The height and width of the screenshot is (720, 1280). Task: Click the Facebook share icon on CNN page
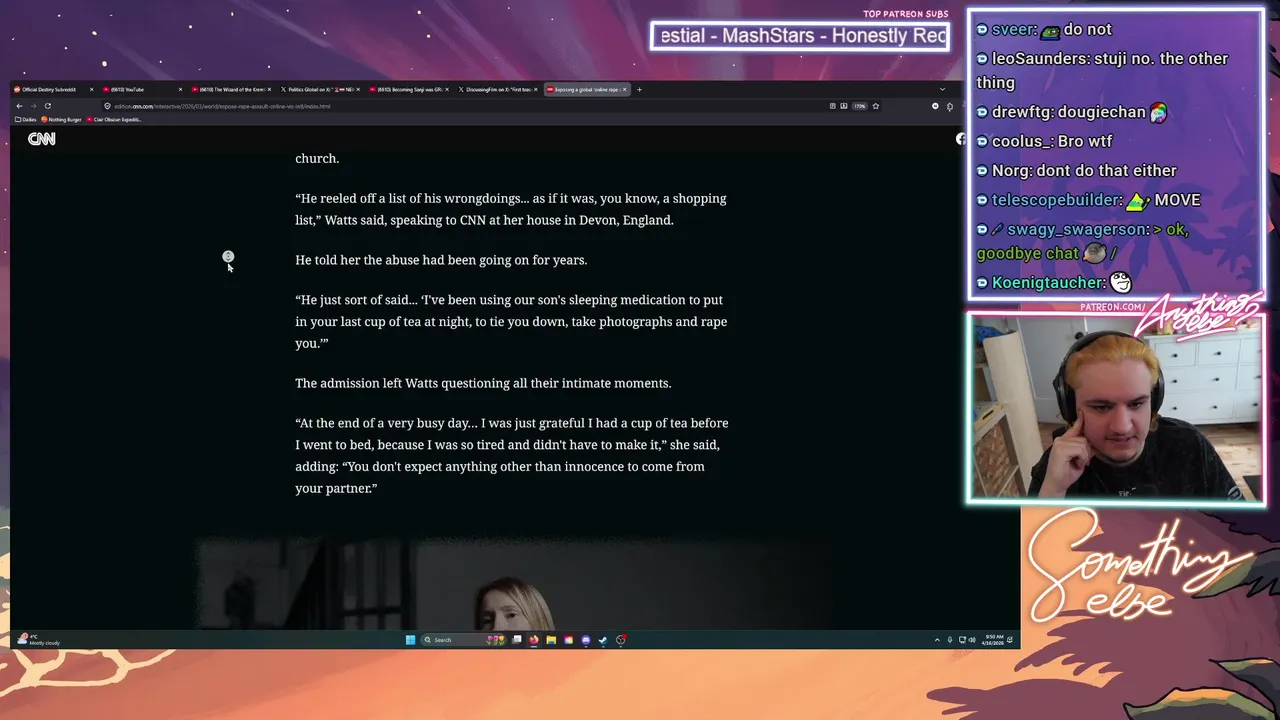(960, 139)
